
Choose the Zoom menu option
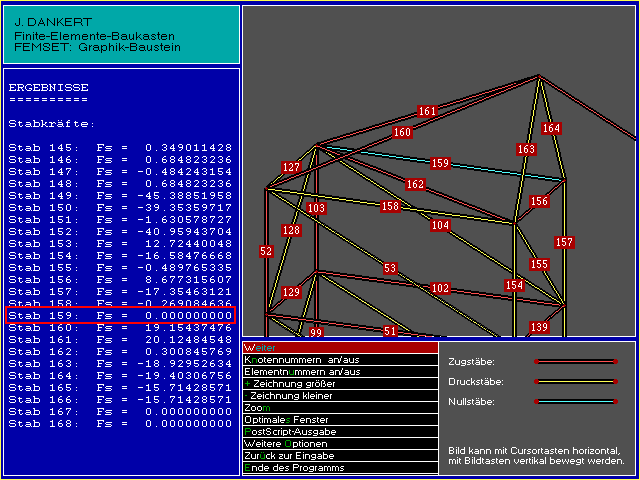click(x=339, y=408)
